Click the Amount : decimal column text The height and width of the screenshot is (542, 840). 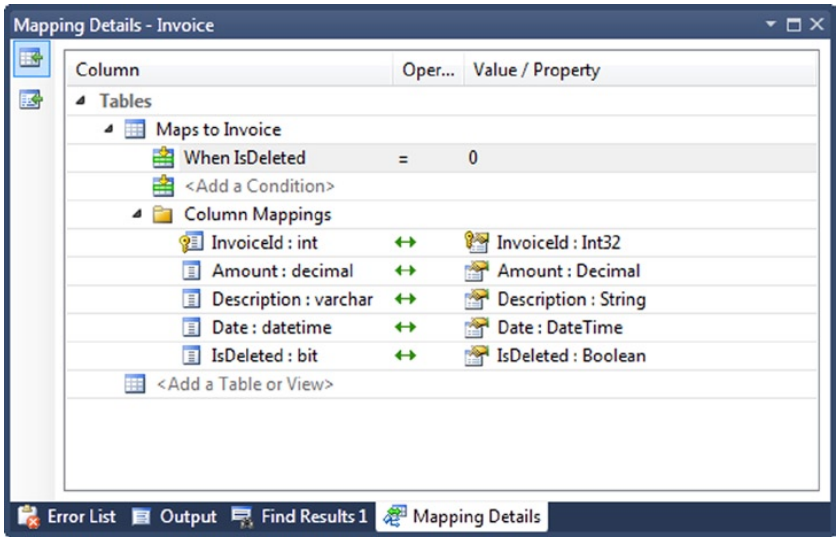click(x=283, y=271)
